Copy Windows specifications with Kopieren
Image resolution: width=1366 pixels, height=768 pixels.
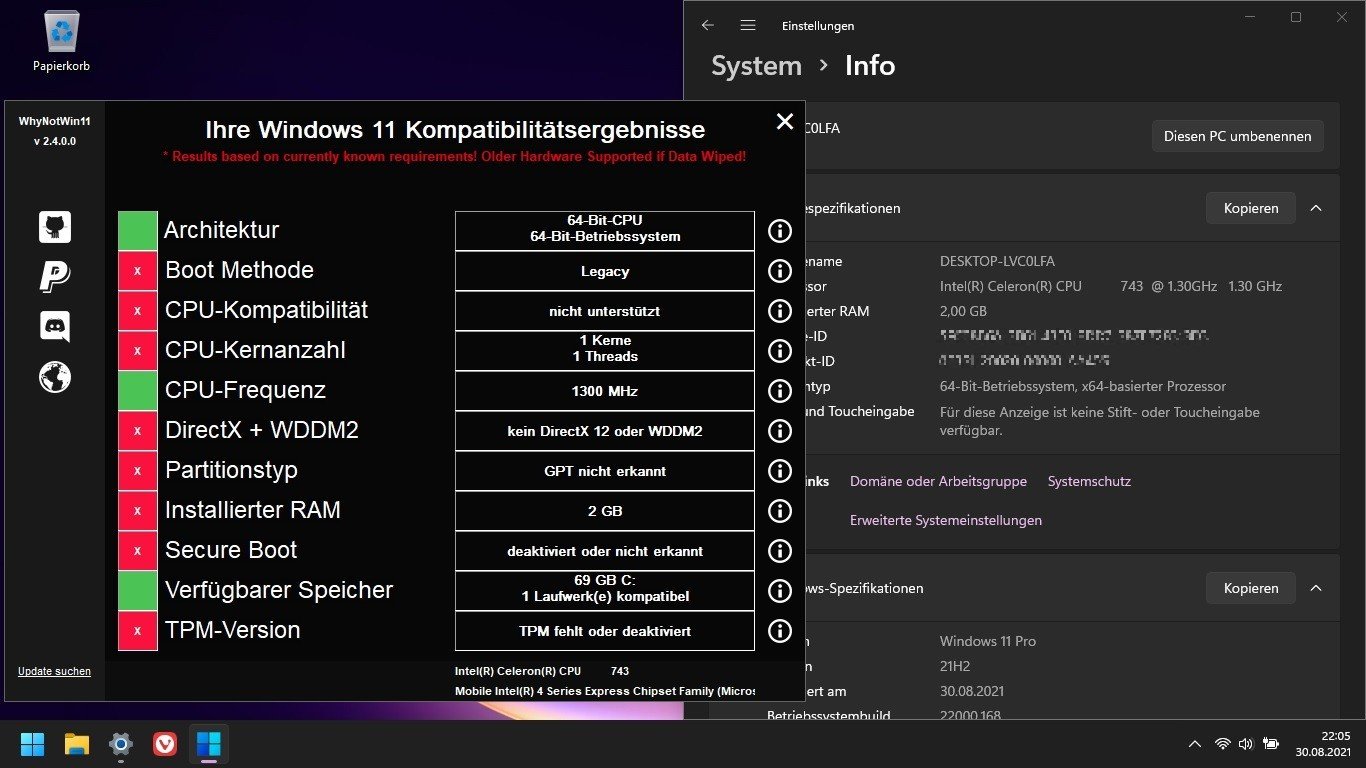(x=1250, y=588)
